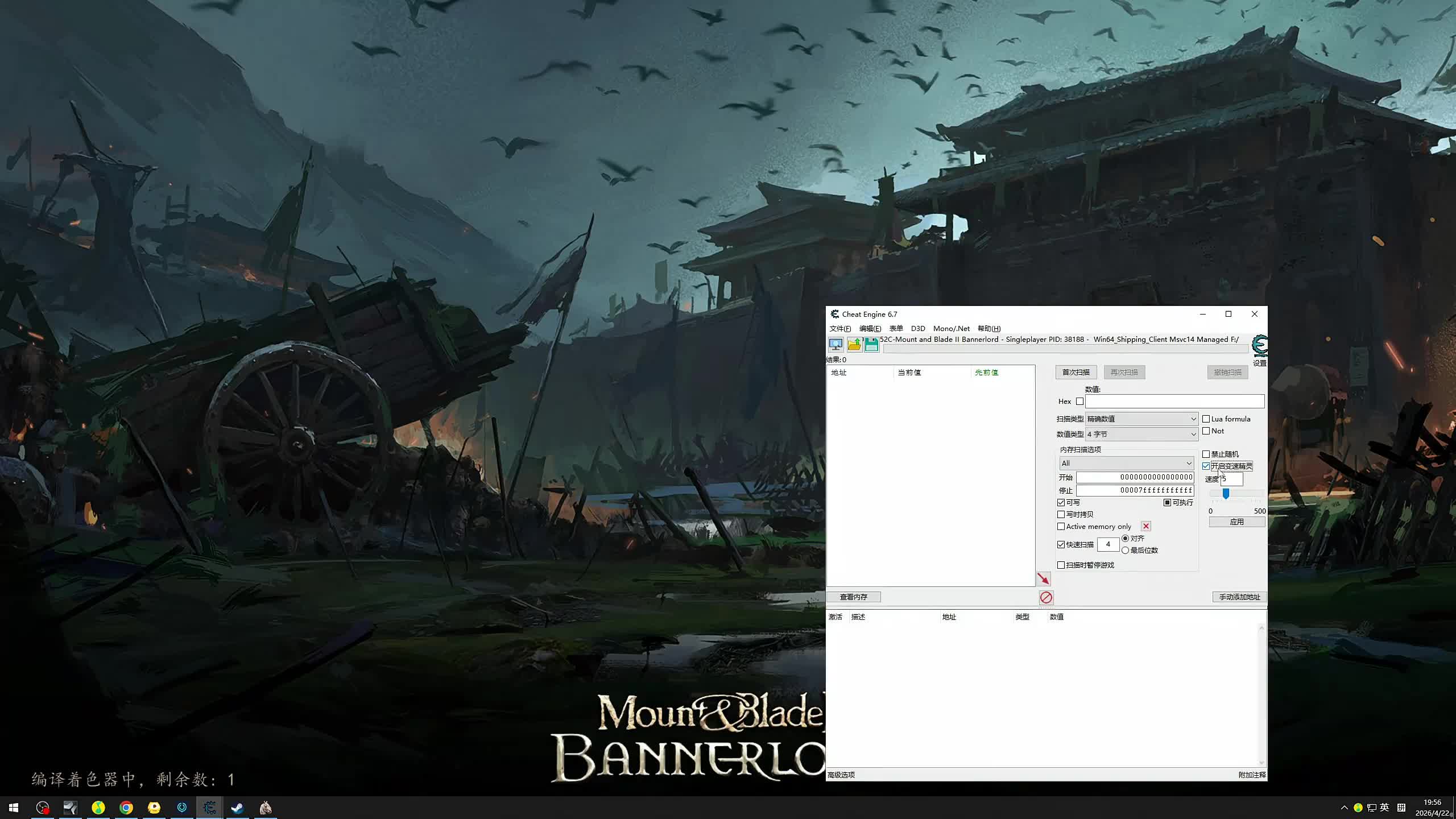Screen dimensions: 1456x819
Task: Open the D3D menu
Action: (x=917, y=329)
